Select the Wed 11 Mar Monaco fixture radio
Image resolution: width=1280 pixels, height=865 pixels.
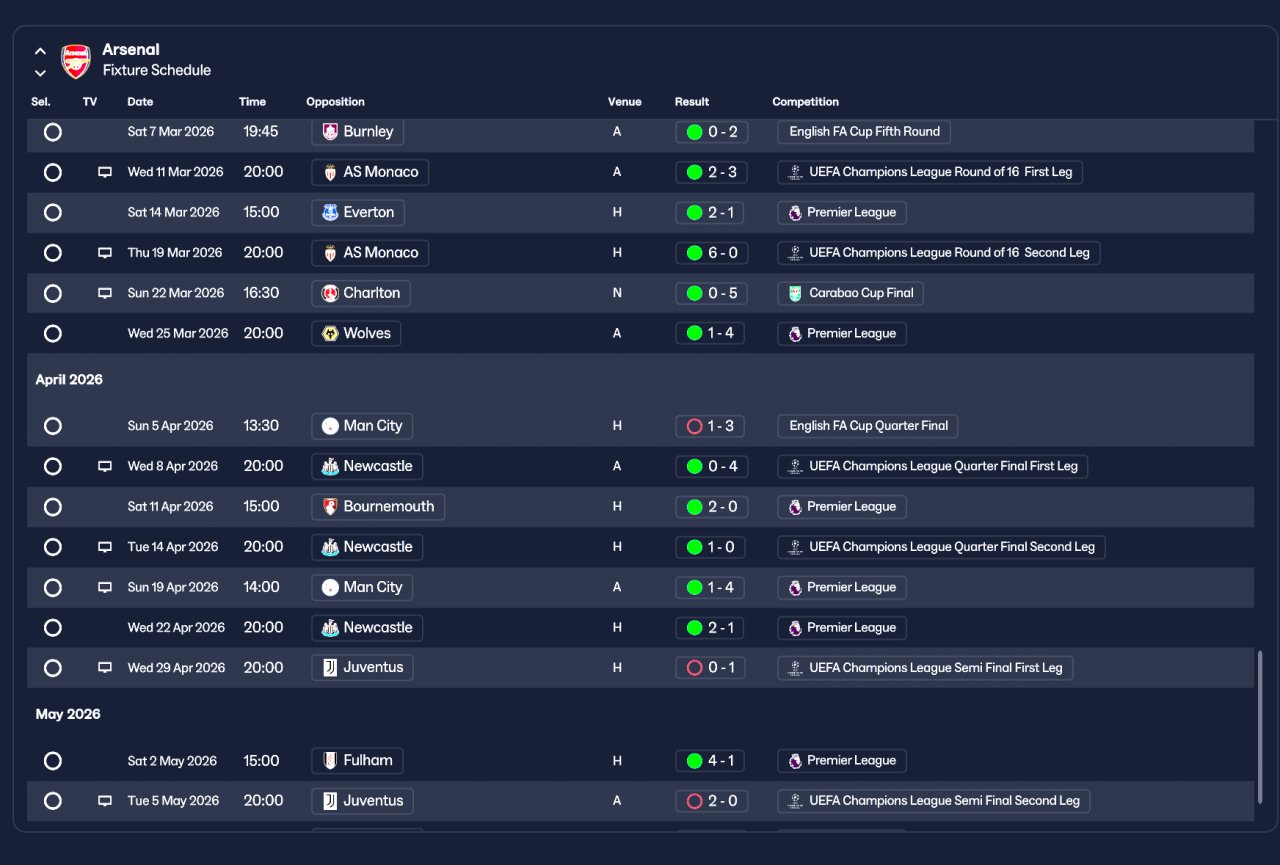coord(53,172)
